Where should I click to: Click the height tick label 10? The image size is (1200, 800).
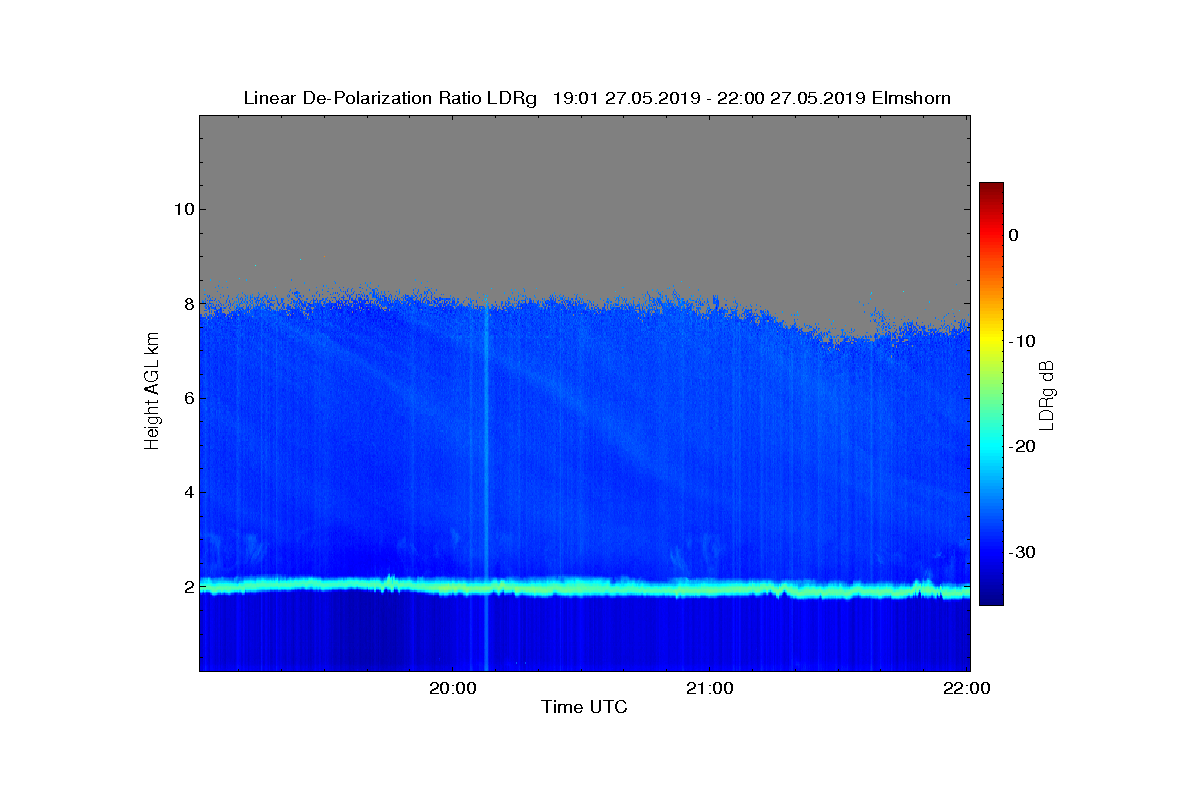coord(183,209)
